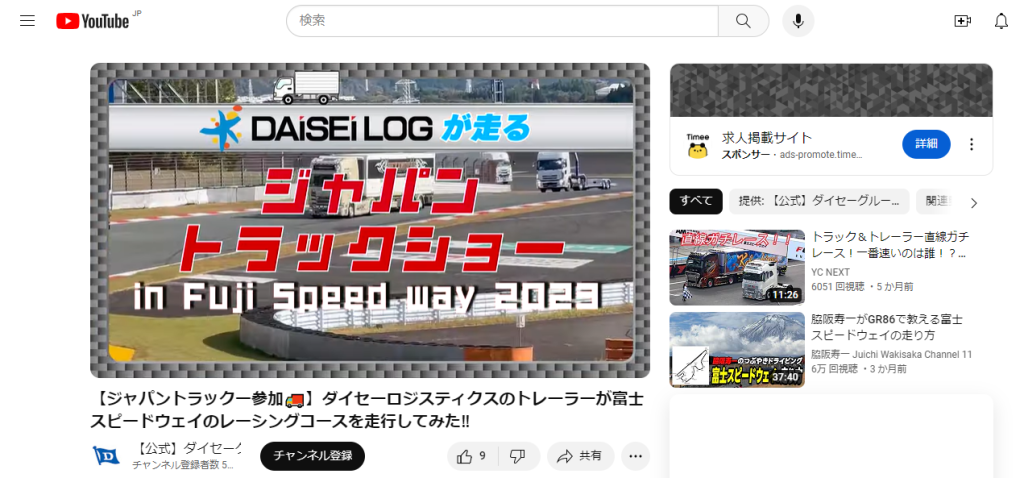1024x478 pixels.
Task: Open the hamburger guide menu
Action: coord(27,21)
